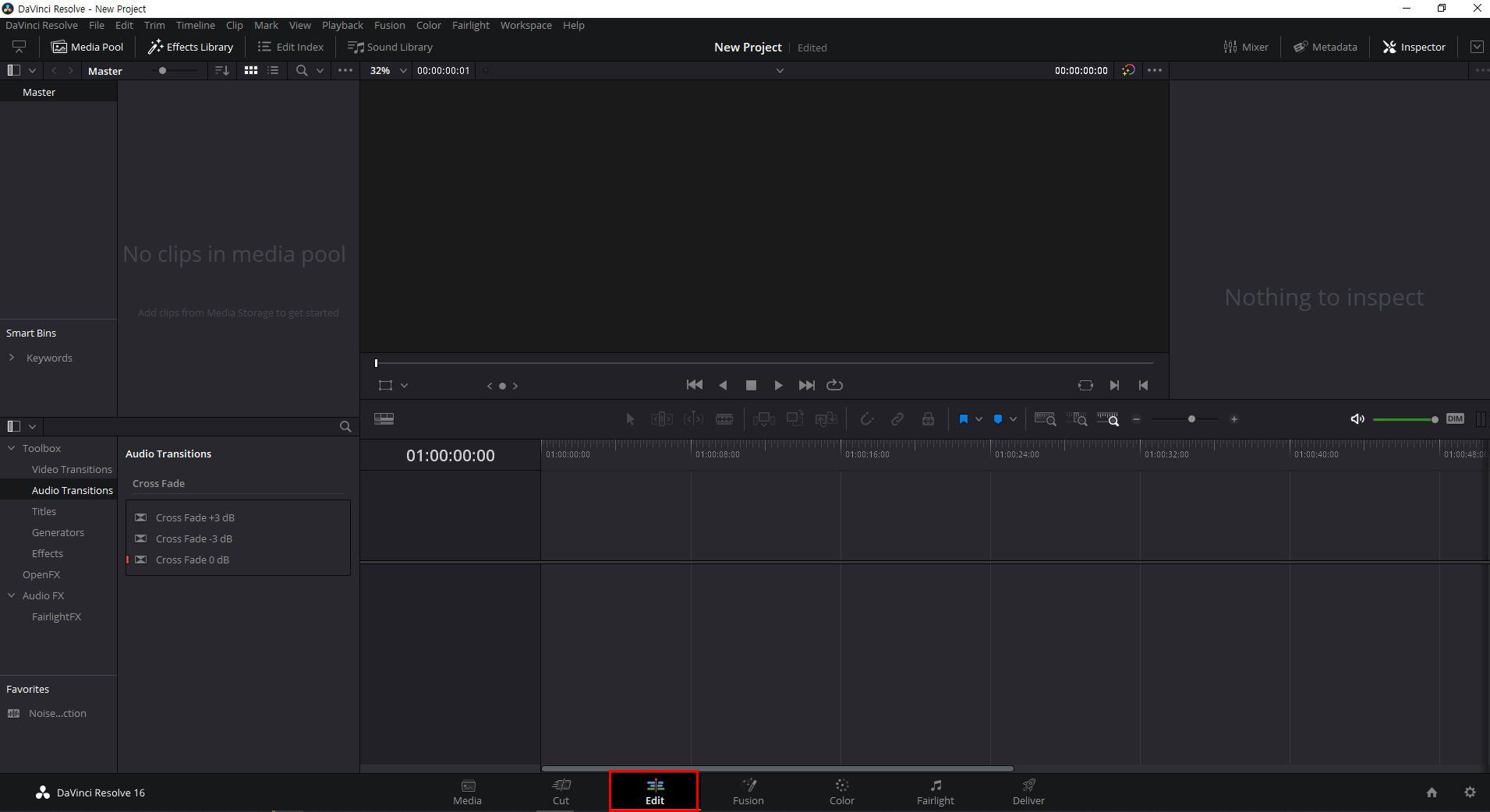This screenshot has width=1490, height=812.
Task: Open the Marker color dropdown arrow
Action: click(x=1013, y=419)
